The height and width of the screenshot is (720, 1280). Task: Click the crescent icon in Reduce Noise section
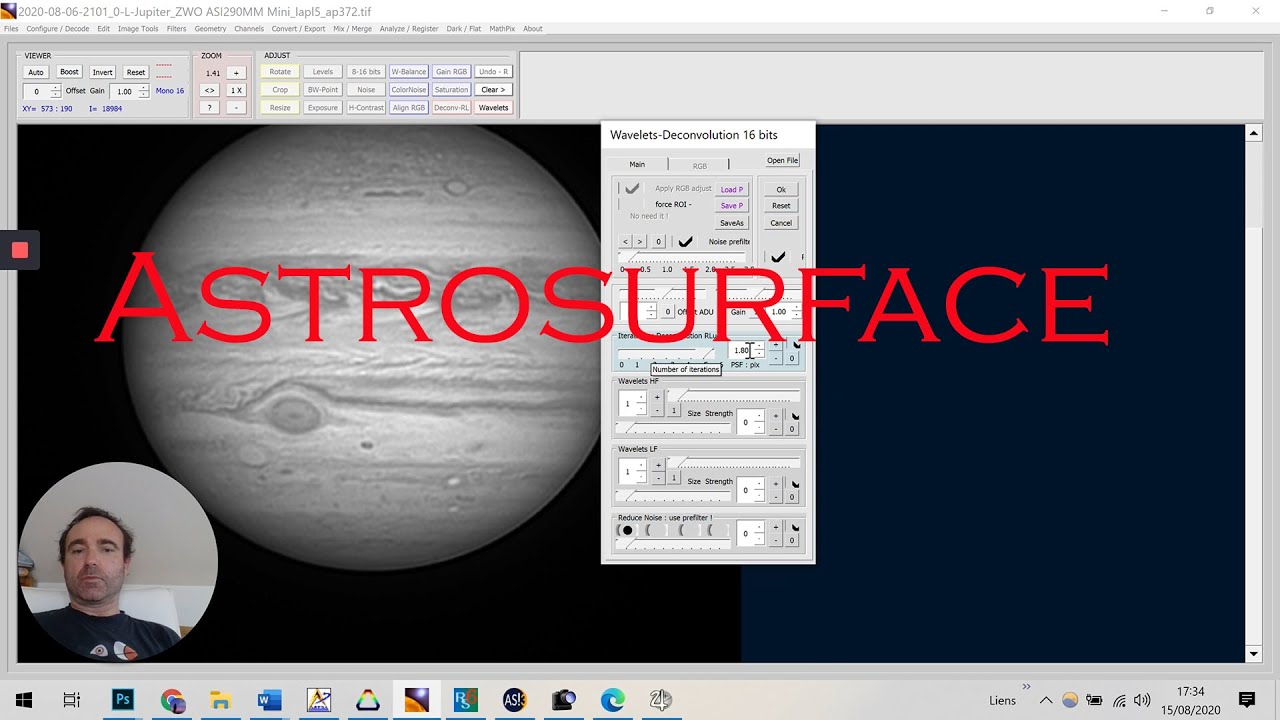[796, 528]
